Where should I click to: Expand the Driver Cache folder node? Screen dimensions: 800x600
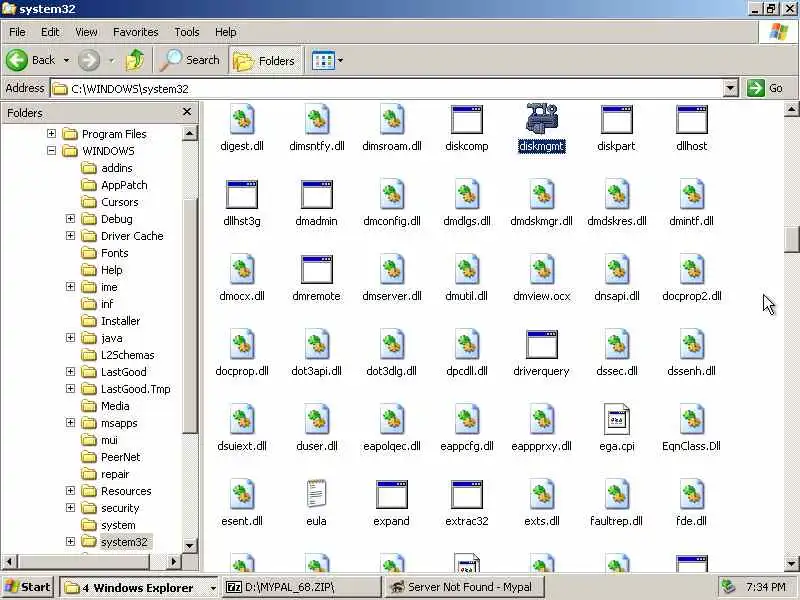click(70, 236)
